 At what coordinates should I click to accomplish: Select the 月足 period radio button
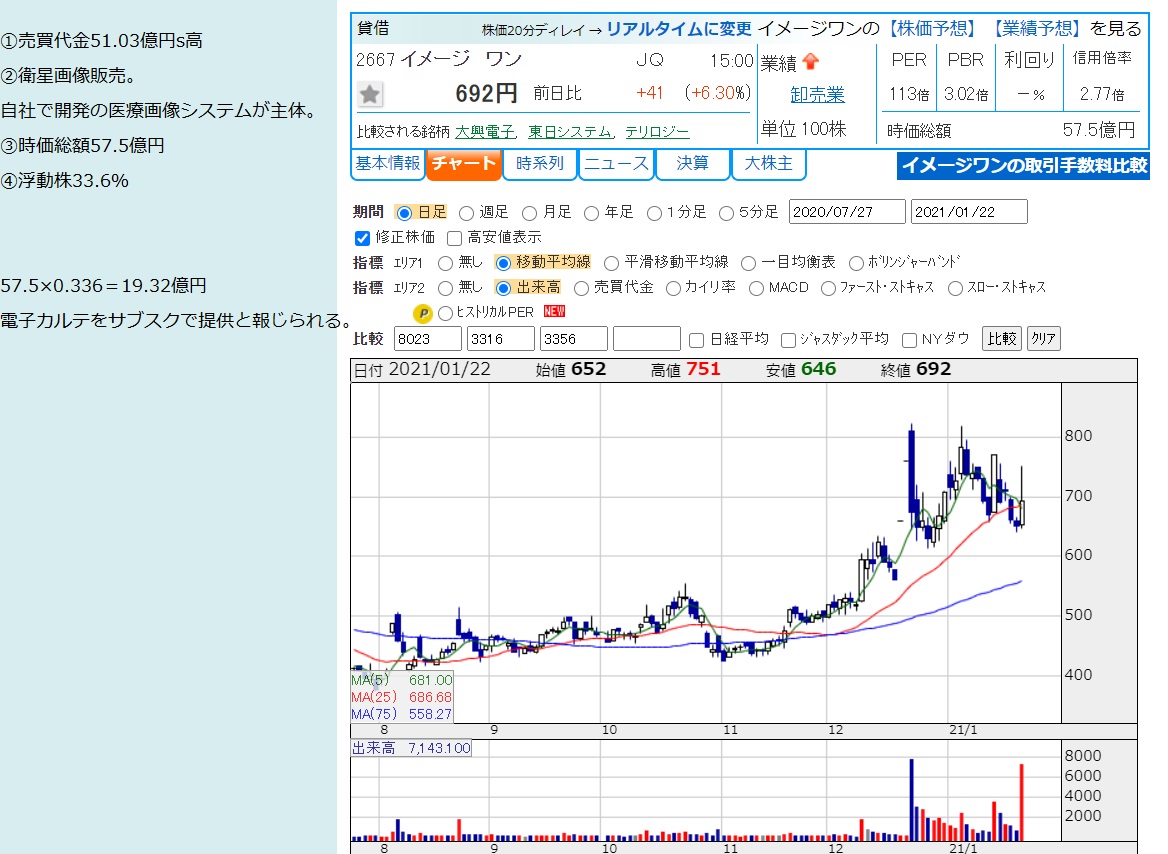[529, 213]
